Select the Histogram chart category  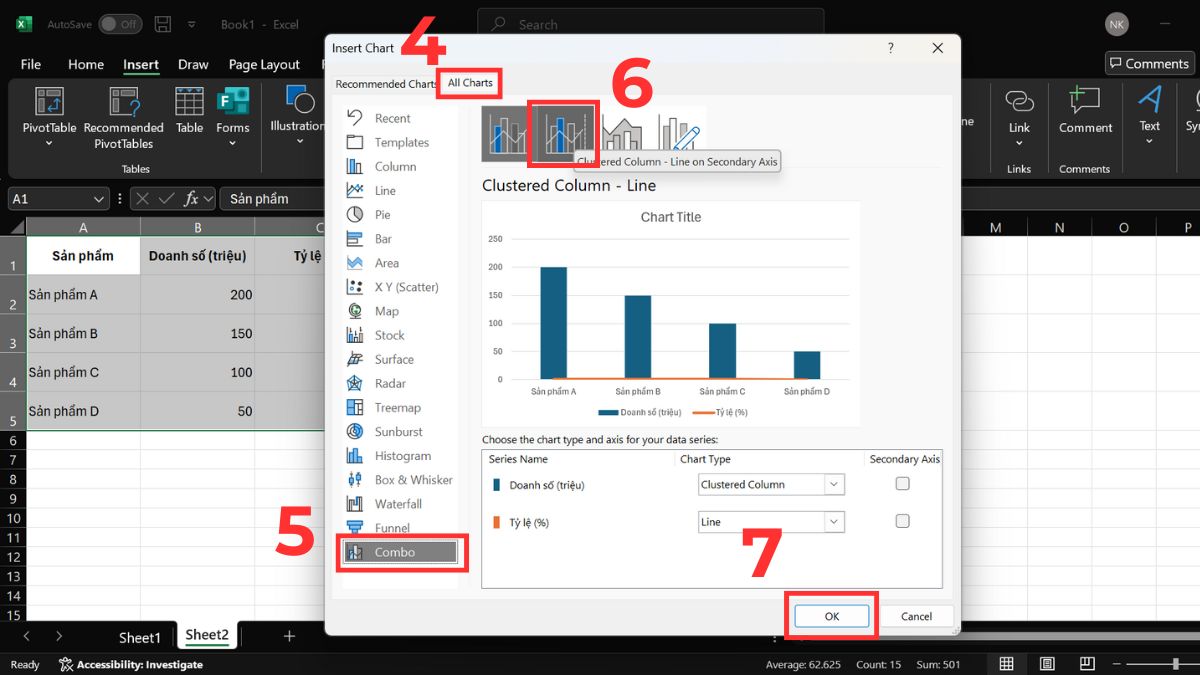402,455
